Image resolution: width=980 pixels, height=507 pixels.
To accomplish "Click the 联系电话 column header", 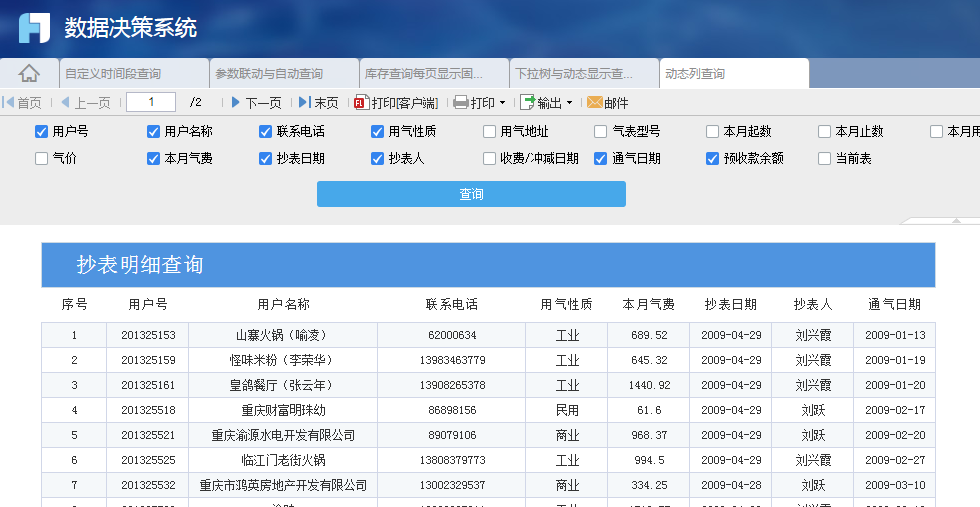I will (451, 304).
